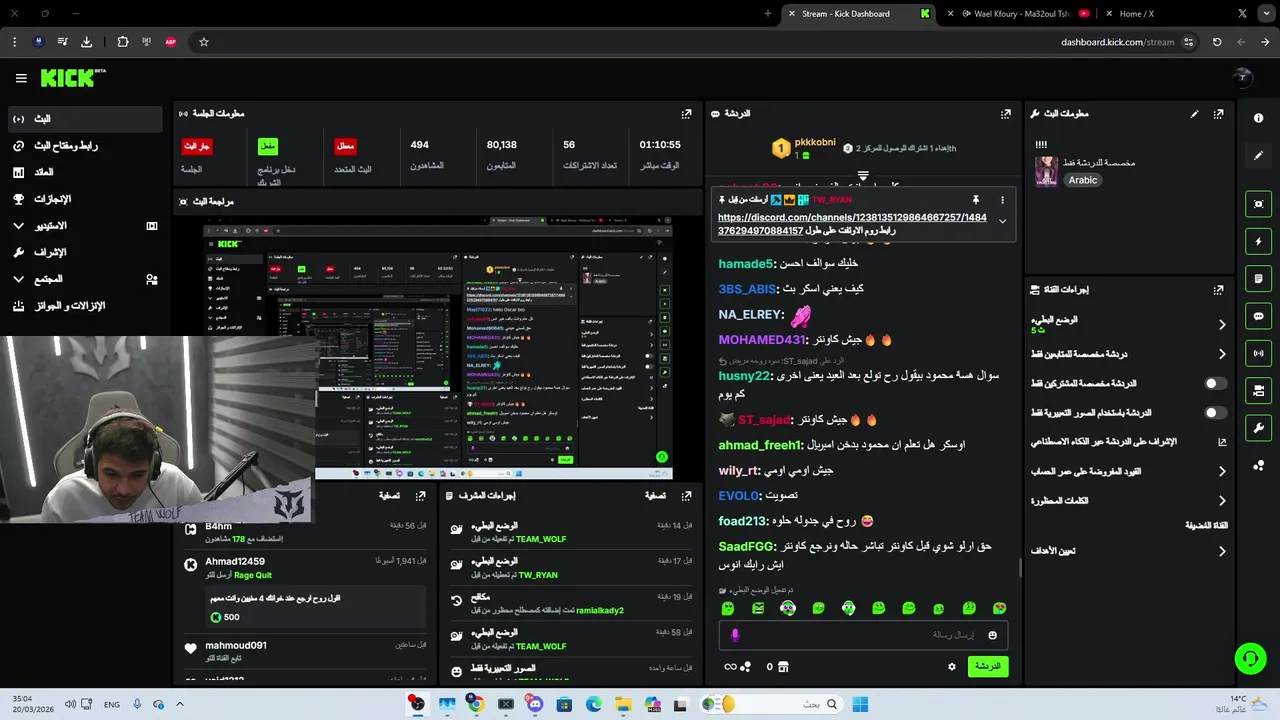Open File Explorer from the taskbar

click(623, 704)
